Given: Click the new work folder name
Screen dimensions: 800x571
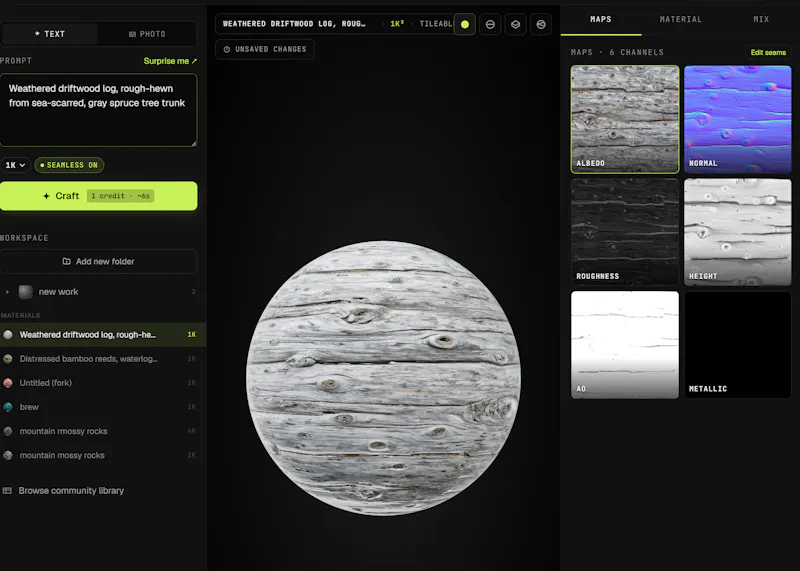Looking at the screenshot, I should (58, 292).
